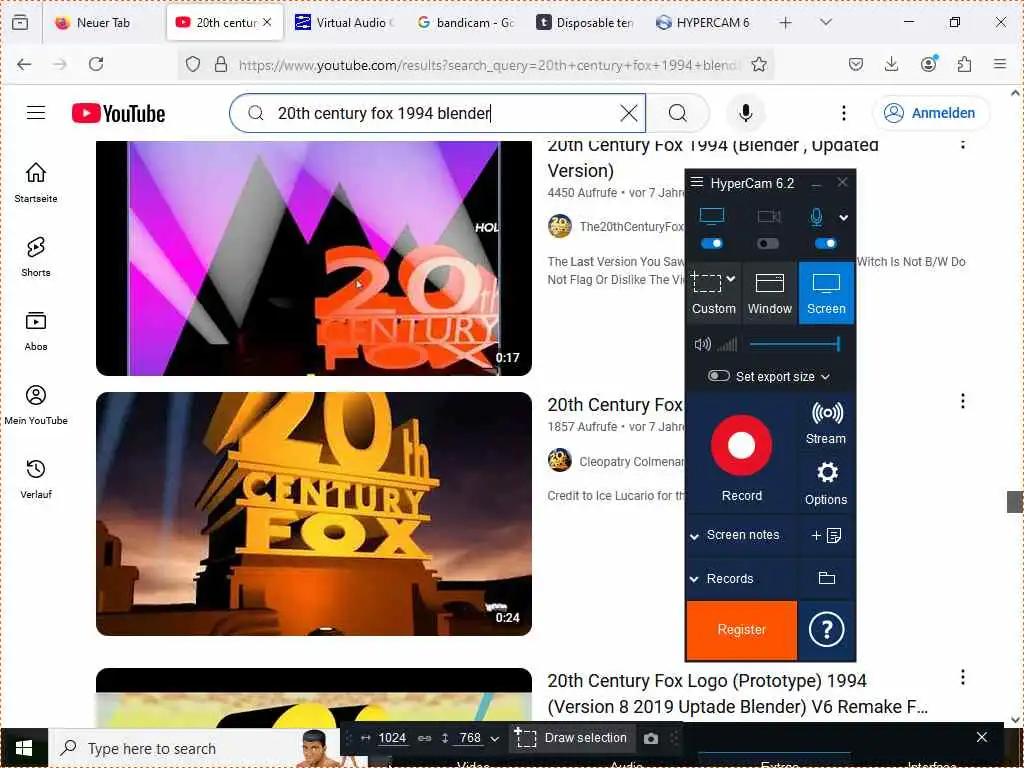Image resolution: width=1024 pixels, height=768 pixels.
Task: Expand Screen notes section
Action: click(694, 536)
